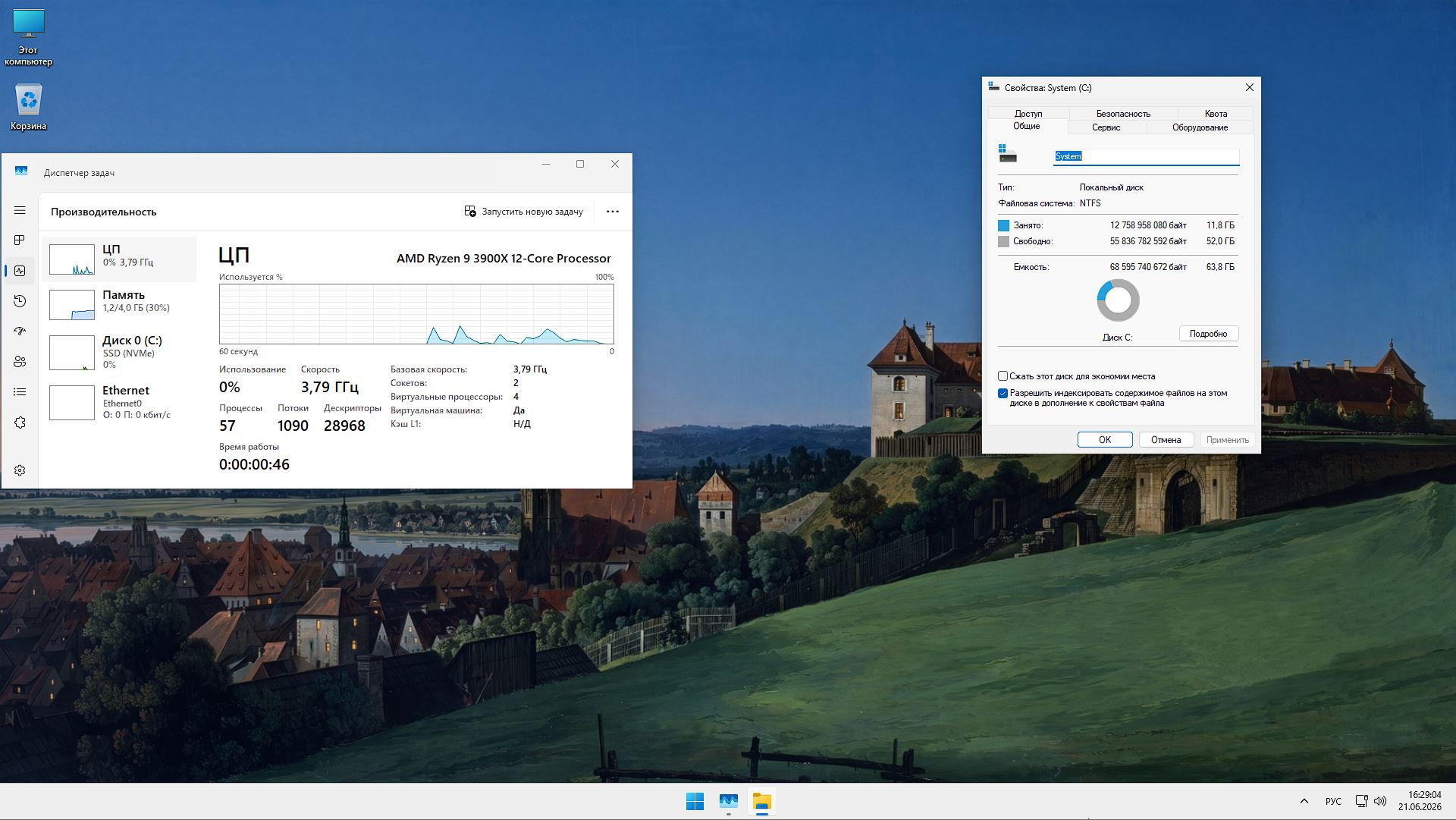Image resolution: width=1456 pixels, height=820 pixels.
Task: Open Этот компьютер desktop icon
Action: pos(29,38)
